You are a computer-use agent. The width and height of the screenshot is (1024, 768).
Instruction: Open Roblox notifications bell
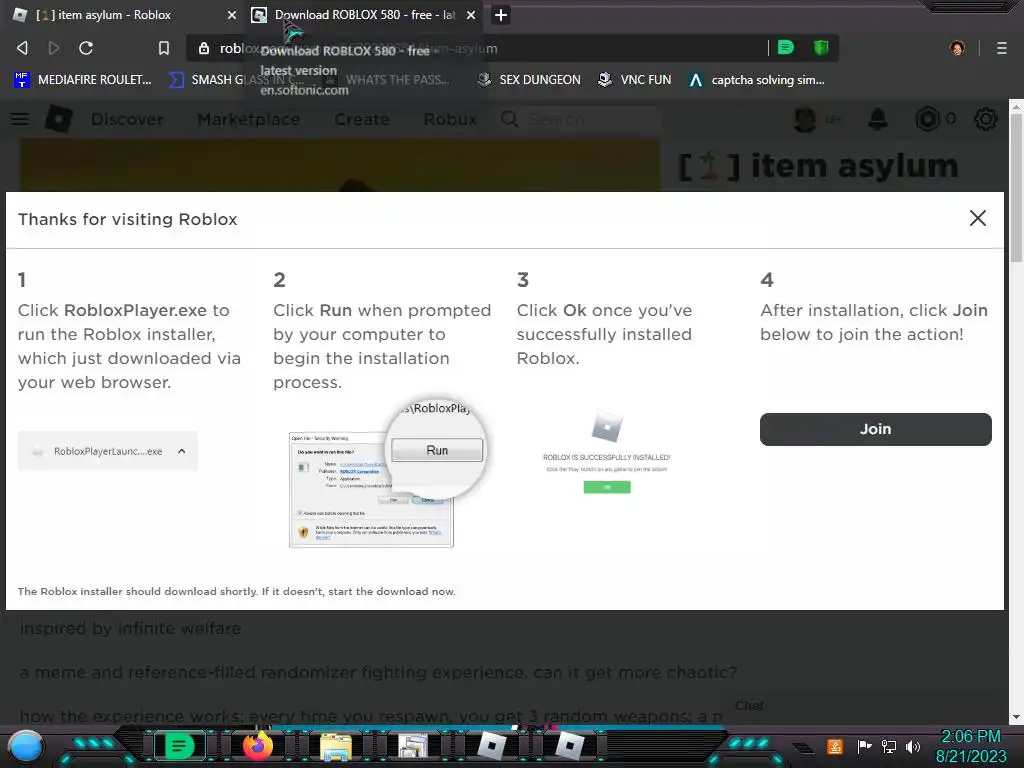coord(877,119)
